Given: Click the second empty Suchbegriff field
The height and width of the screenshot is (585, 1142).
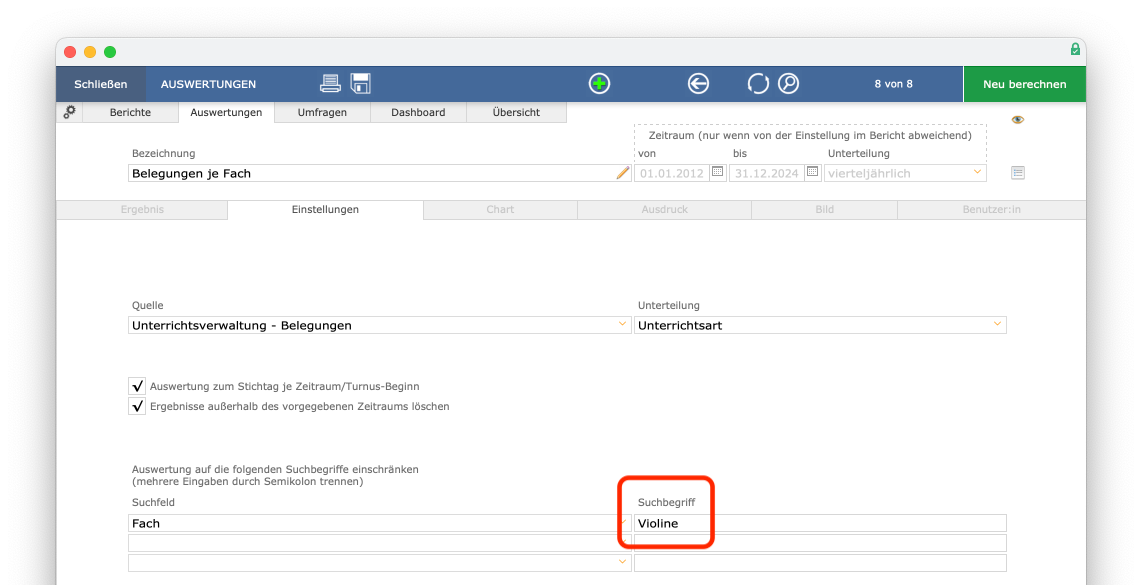Looking at the screenshot, I should pyautogui.click(x=820, y=543).
